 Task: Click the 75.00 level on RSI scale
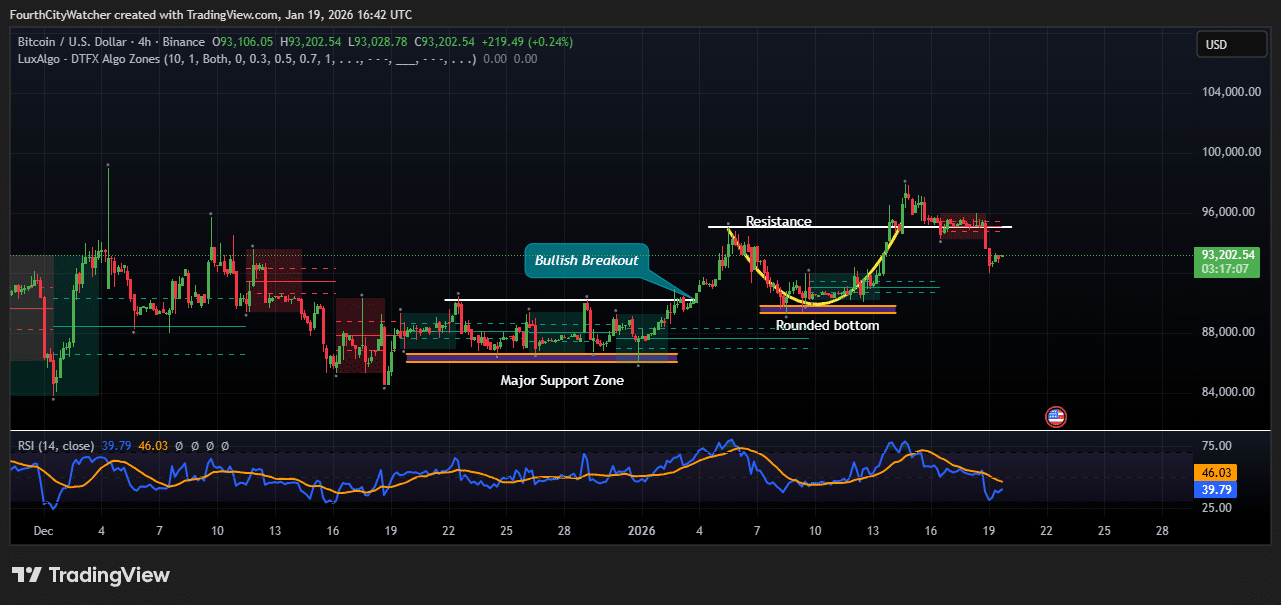[x=1216, y=446]
